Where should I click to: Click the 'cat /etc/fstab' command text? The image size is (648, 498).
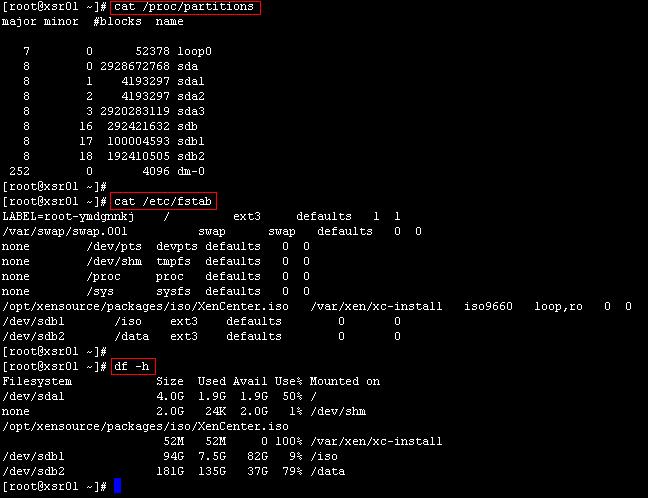pyautogui.click(x=163, y=201)
